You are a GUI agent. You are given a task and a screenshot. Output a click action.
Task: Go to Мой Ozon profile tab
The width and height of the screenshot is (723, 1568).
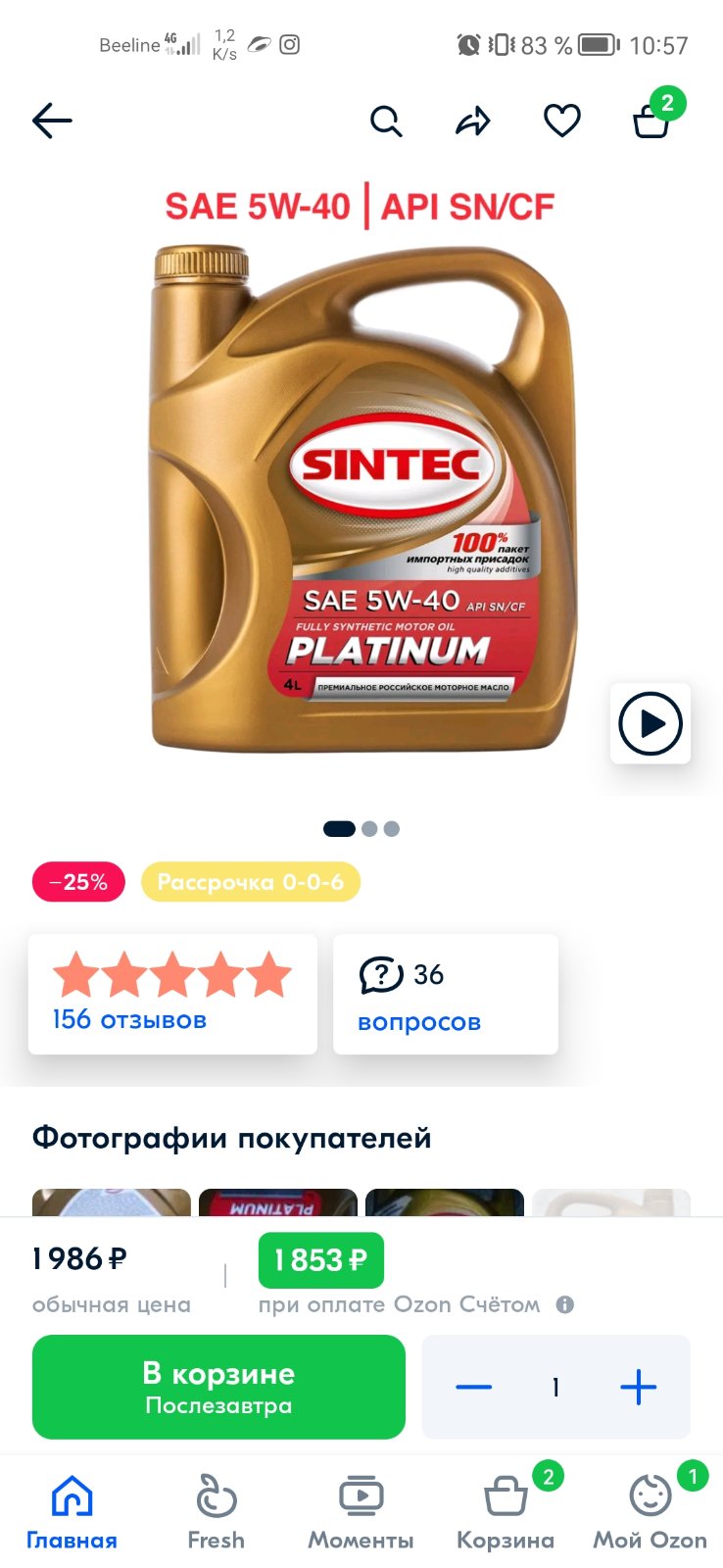tap(651, 1512)
